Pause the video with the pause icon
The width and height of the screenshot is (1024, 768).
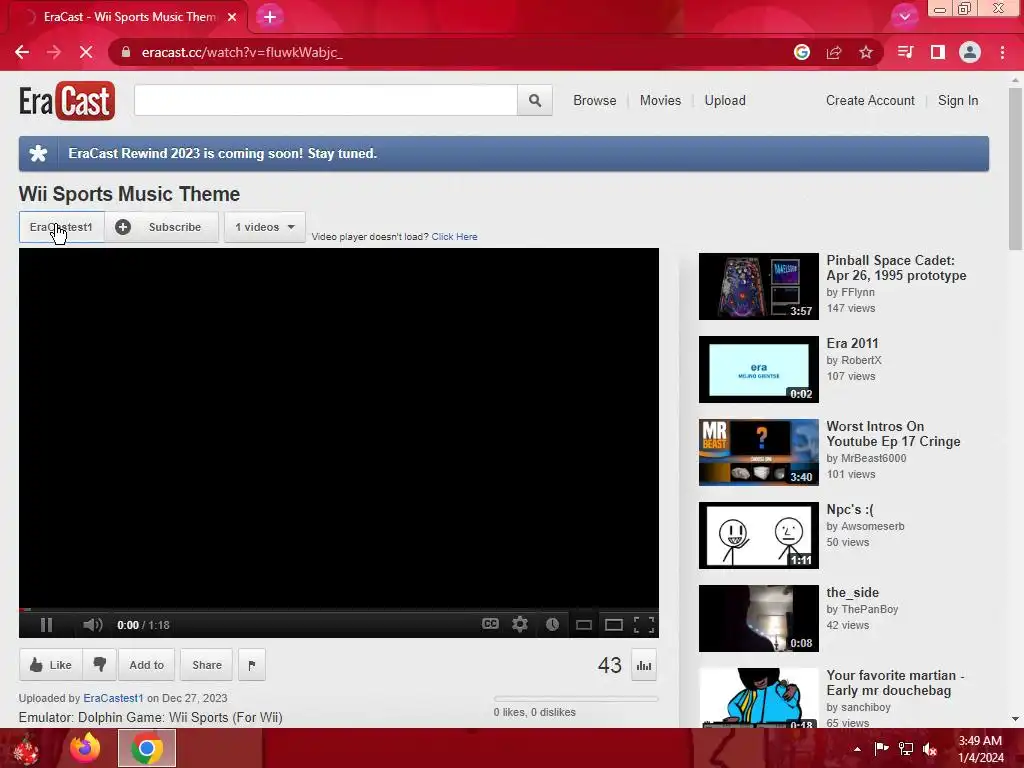tap(46, 625)
